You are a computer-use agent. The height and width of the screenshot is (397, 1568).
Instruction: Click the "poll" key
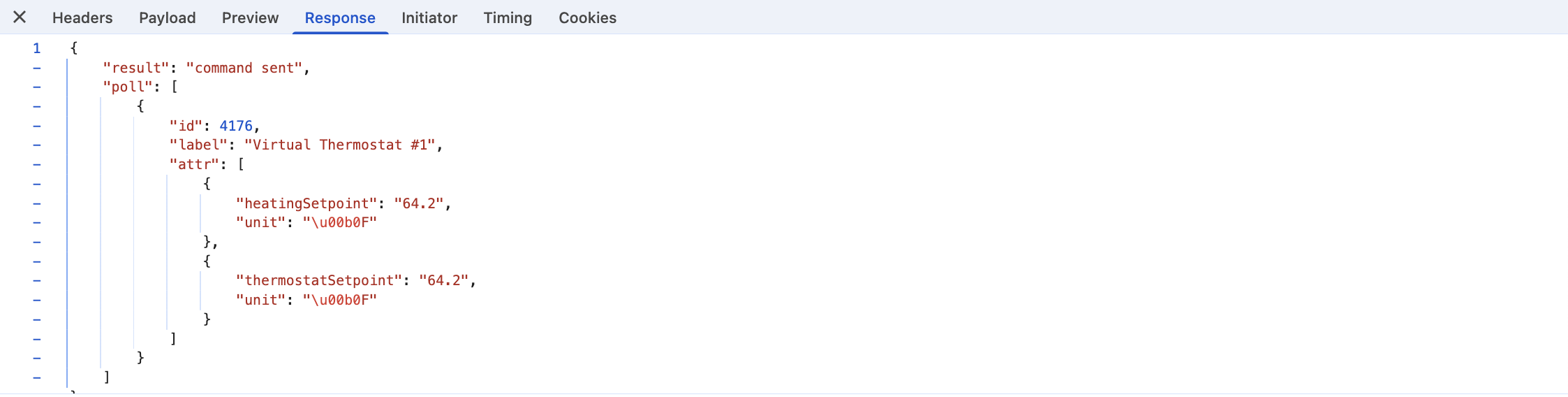(x=128, y=87)
